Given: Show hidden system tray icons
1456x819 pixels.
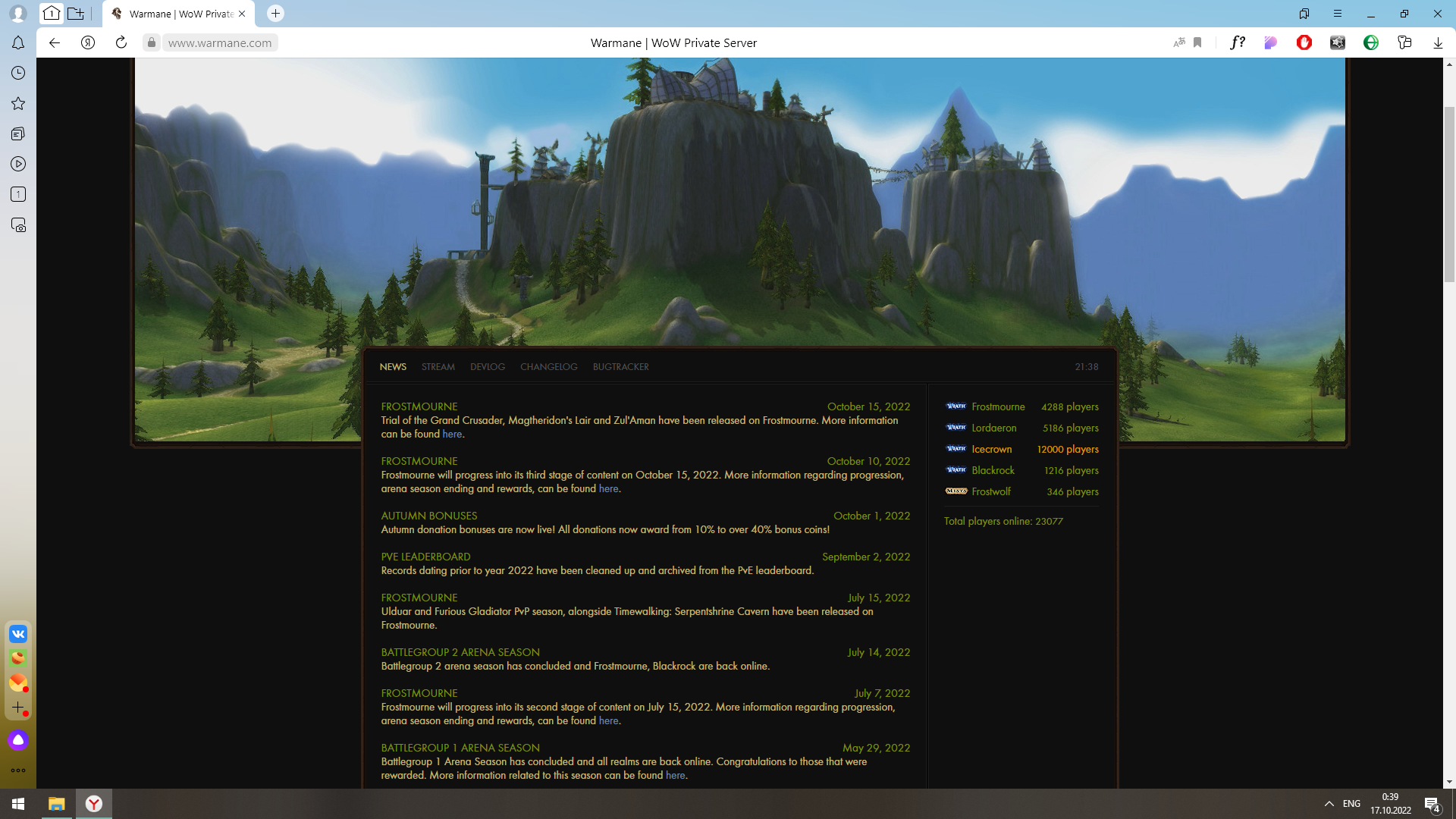Looking at the screenshot, I should pos(1329,804).
